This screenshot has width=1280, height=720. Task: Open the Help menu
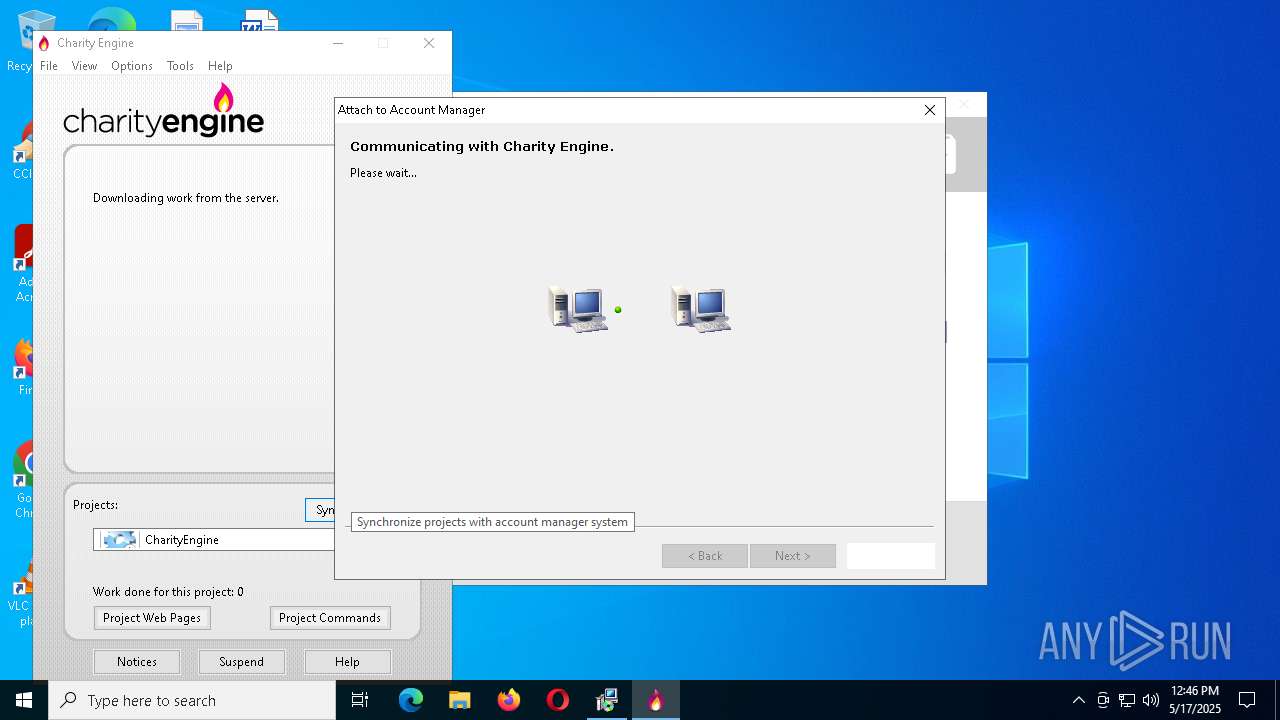(x=220, y=66)
